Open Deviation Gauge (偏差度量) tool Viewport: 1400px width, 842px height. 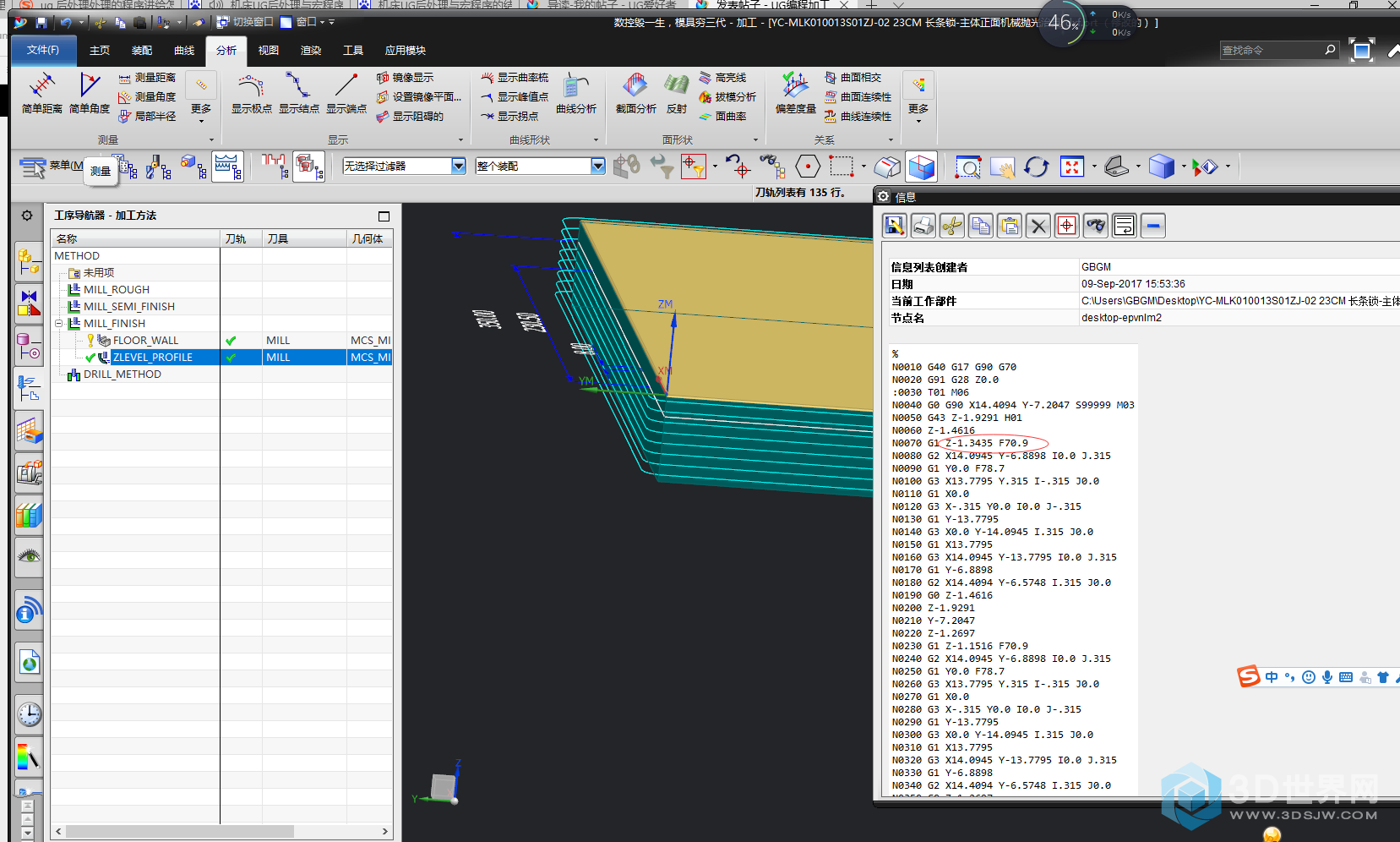796,94
